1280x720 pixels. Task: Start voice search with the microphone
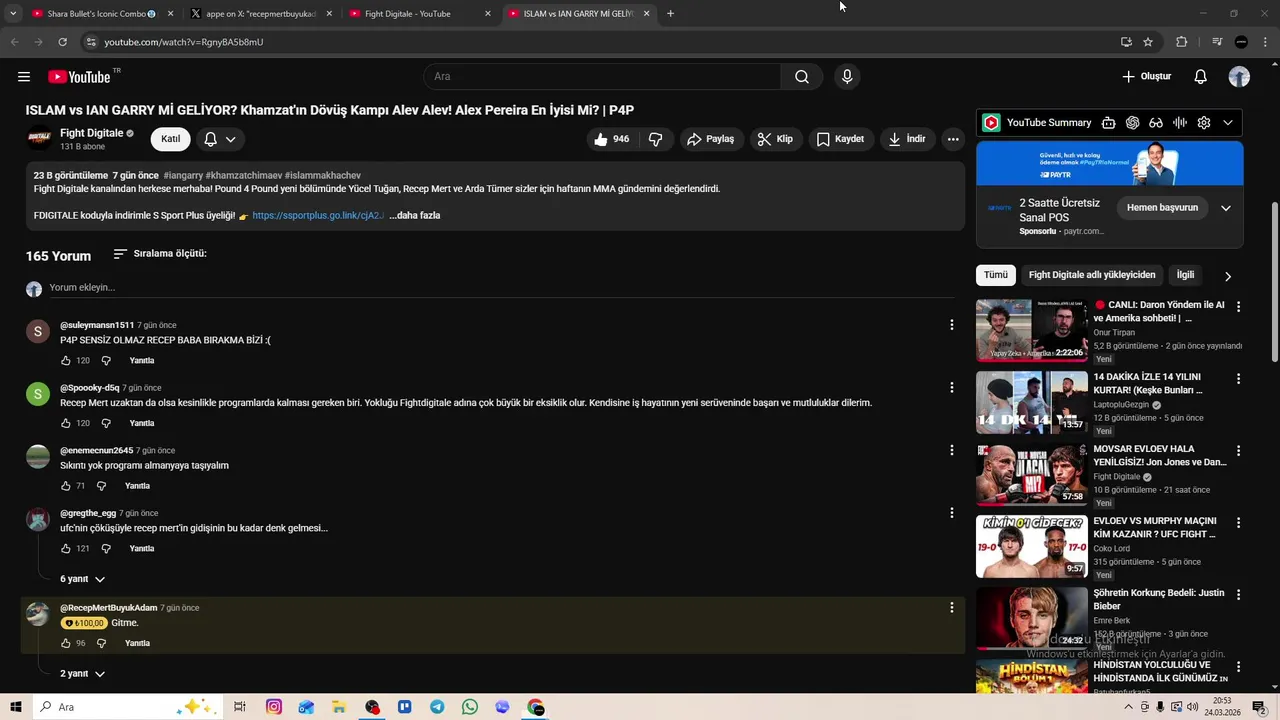tap(847, 77)
